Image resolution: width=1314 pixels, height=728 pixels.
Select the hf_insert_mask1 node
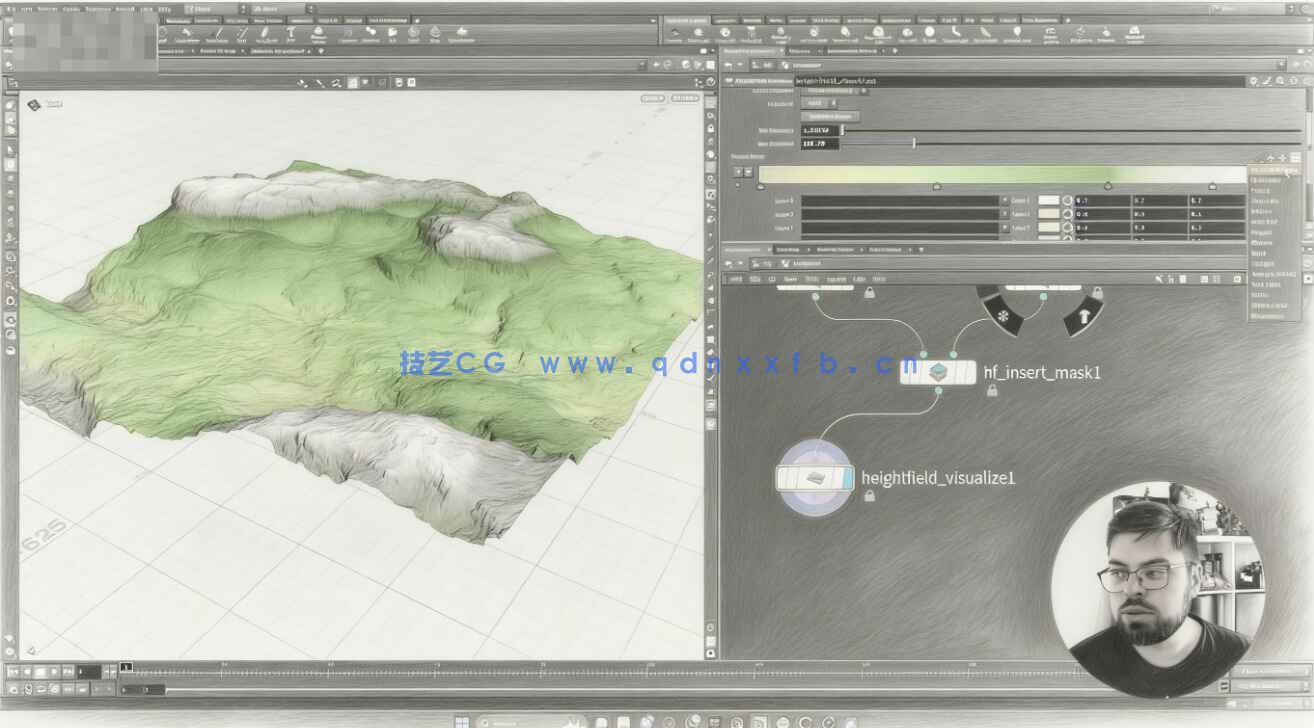coord(937,373)
